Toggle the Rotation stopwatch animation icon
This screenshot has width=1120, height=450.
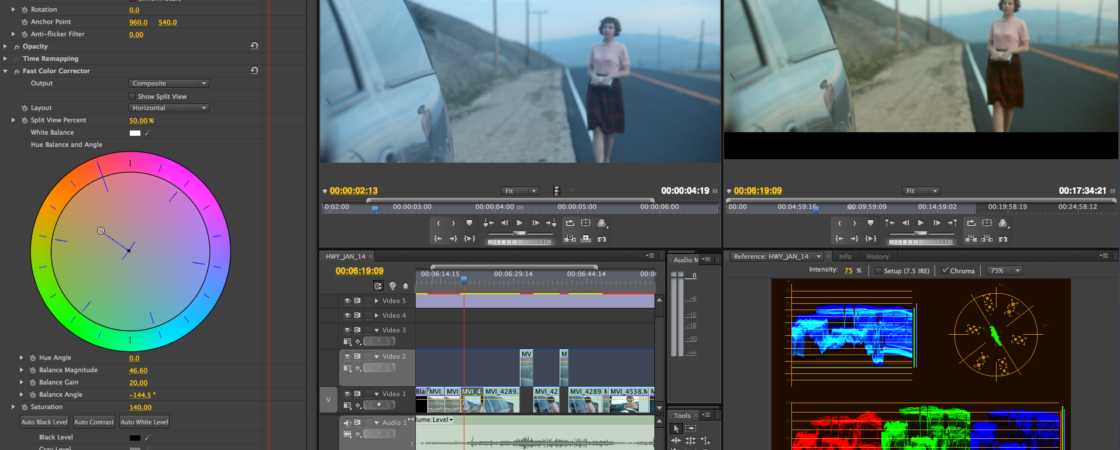click(24, 10)
